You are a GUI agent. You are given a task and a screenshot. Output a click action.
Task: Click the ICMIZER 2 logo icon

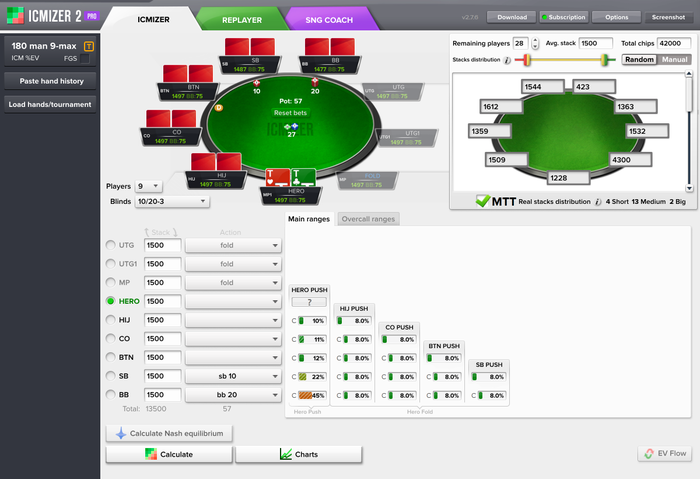coord(15,16)
